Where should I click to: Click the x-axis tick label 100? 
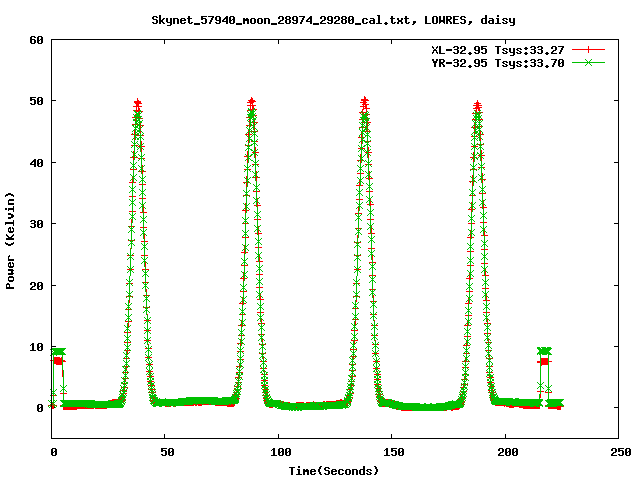pyautogui.click(x=280, y=452)
